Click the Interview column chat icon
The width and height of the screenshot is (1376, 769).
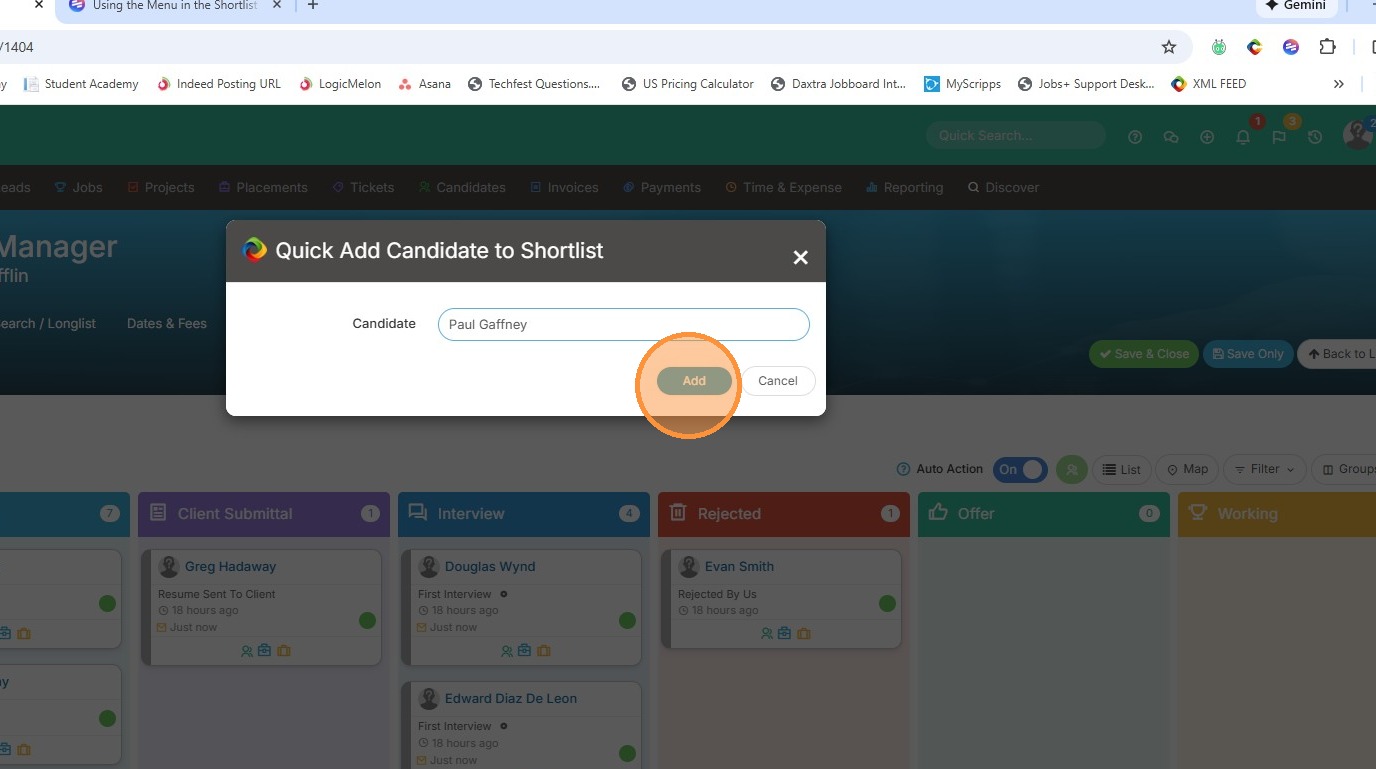click(x=418, y=512)
